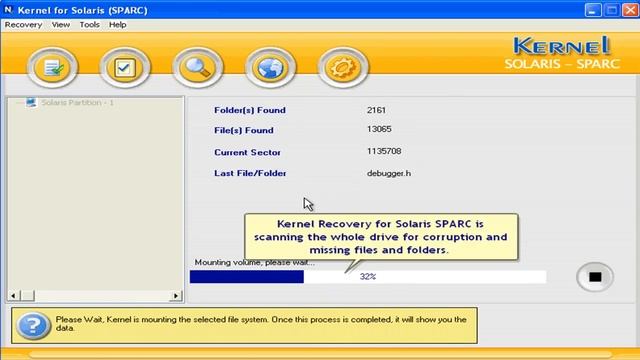Click the Please Wait status message
The width and height of the screenshot is (640, 360).
(x=261, y=324)
